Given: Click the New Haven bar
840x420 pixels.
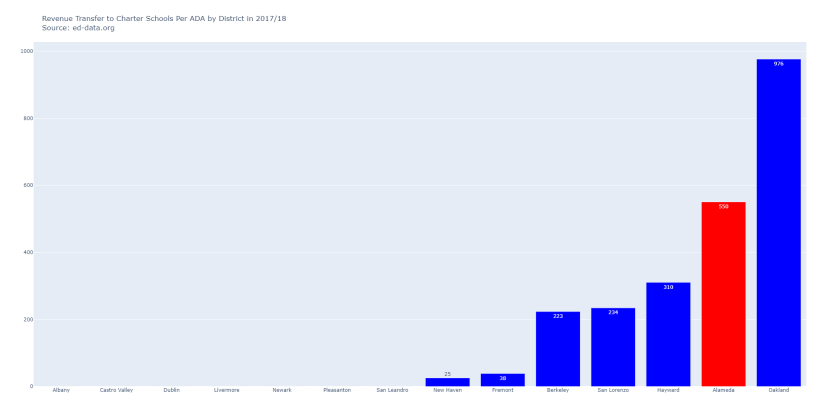Looking at the screenshot, I should (447, 382).
